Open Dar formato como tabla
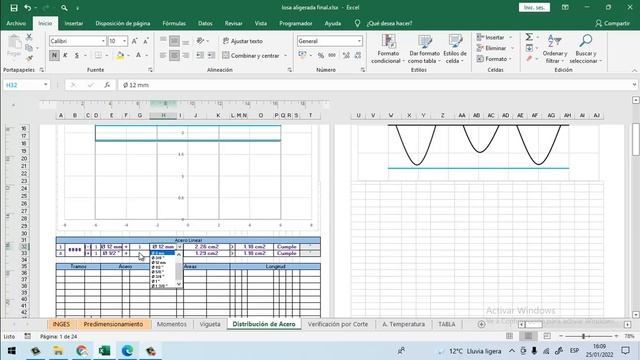Image resolution: width=640 pixels, height=360 pixels. tap(424, 49)
